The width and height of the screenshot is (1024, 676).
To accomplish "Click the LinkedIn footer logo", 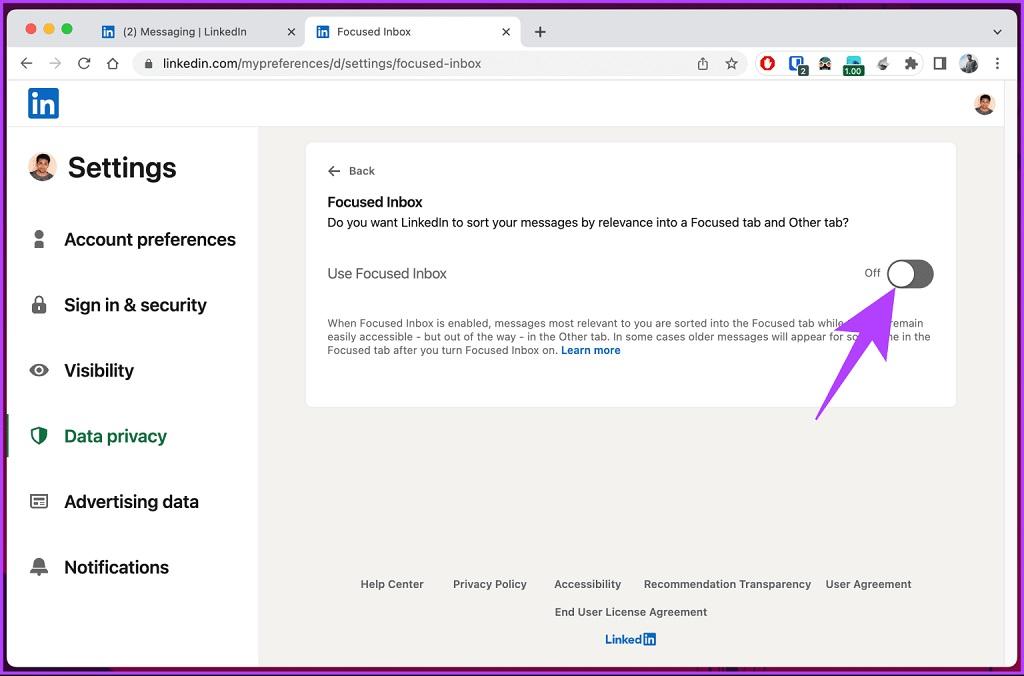I will point(630,639).
